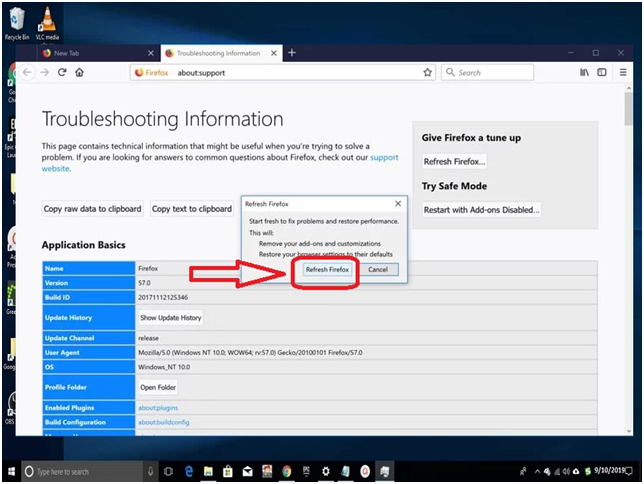Click Show Update History button

click(170, 318)
